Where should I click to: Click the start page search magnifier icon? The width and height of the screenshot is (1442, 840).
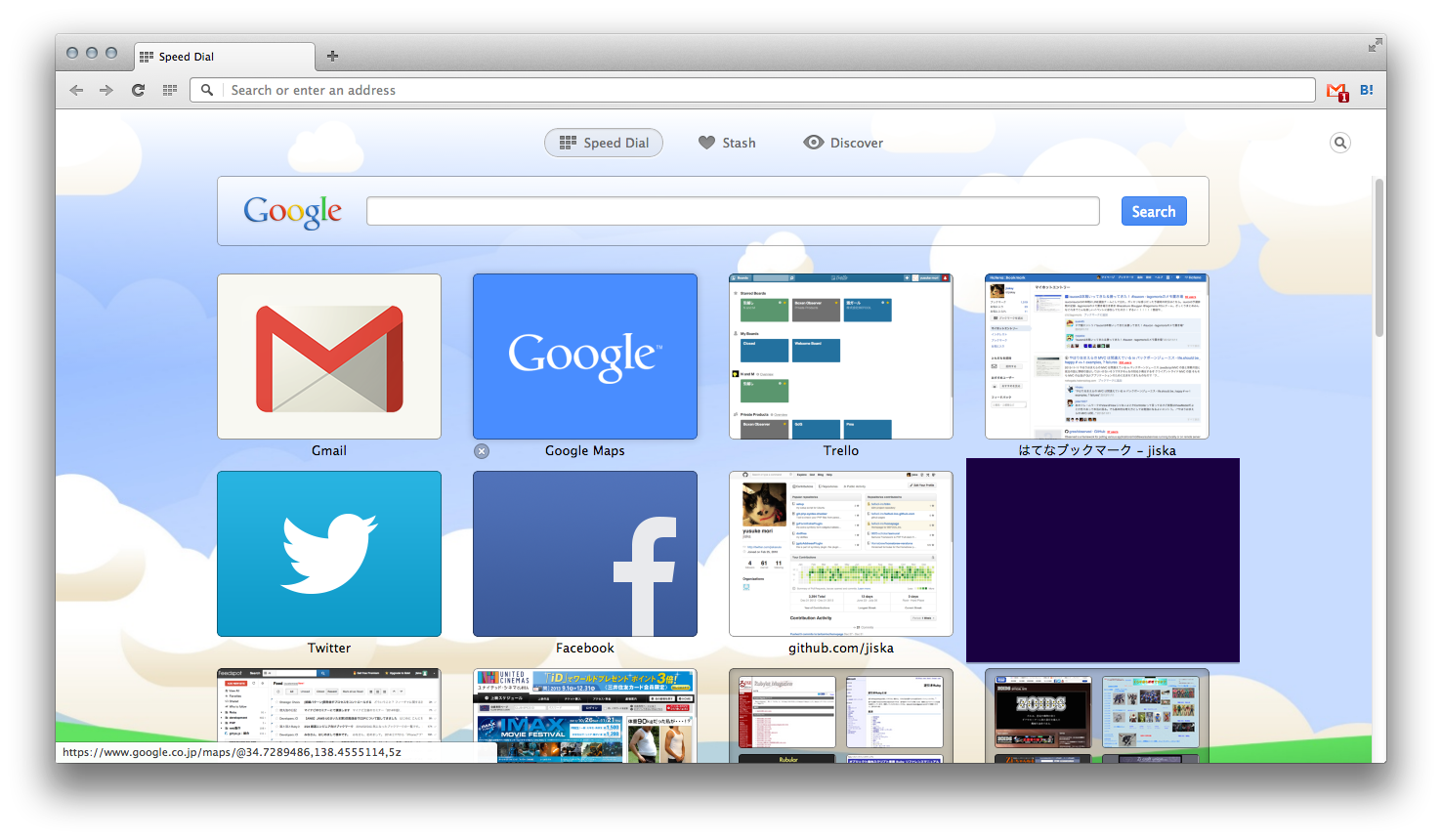1340,143
